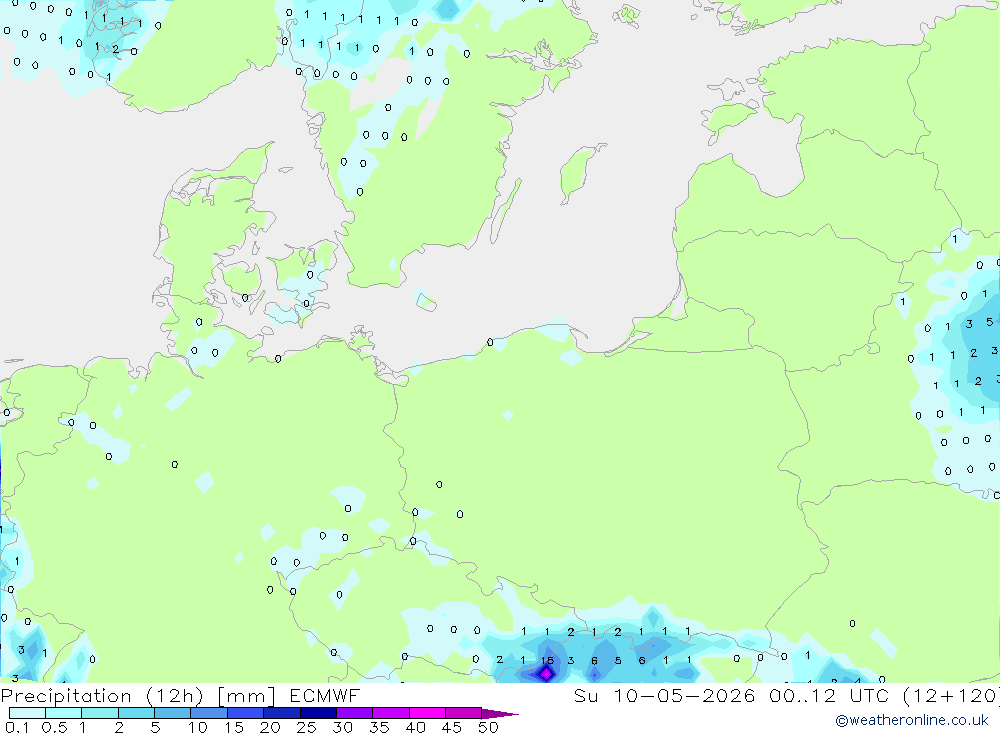Pick the 10–15 mm legend color swatch
The height and width of the screenshot is (733, 1000).
[209, 713]
